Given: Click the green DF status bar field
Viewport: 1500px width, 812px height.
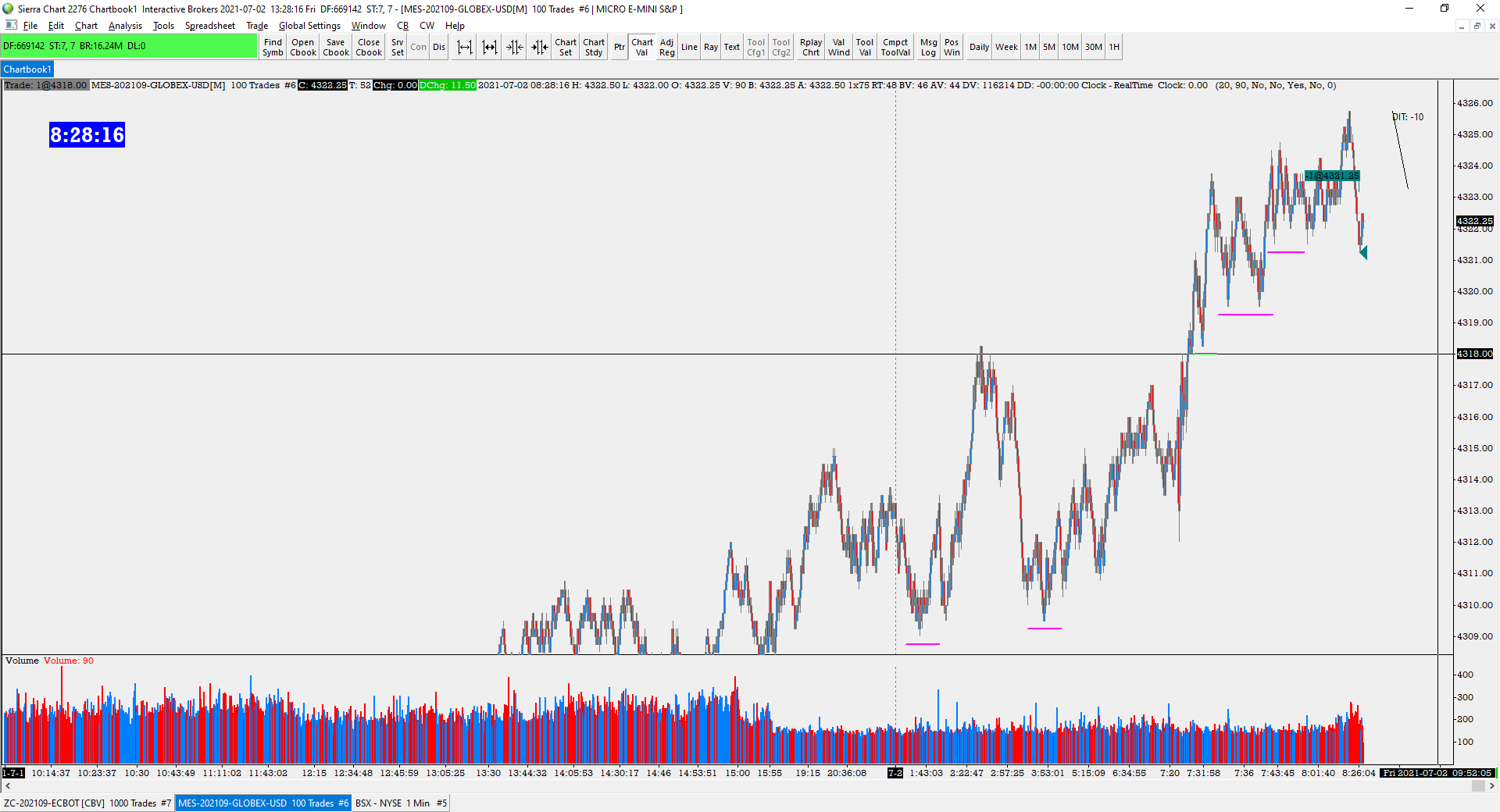Looking at the screenshot, I should point(129,46).
